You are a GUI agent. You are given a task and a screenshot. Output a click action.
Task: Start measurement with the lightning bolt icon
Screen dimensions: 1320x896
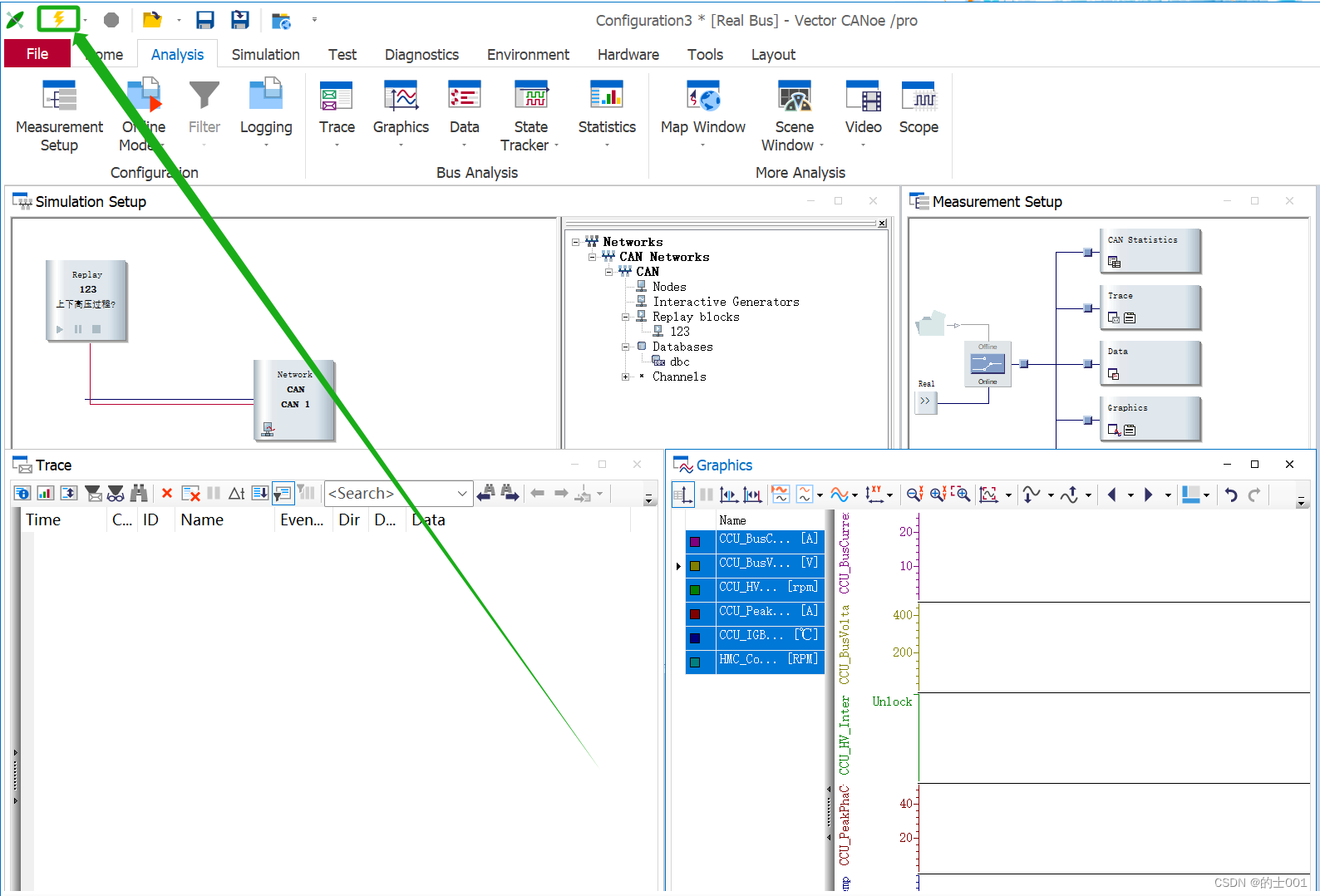point(59,19)
